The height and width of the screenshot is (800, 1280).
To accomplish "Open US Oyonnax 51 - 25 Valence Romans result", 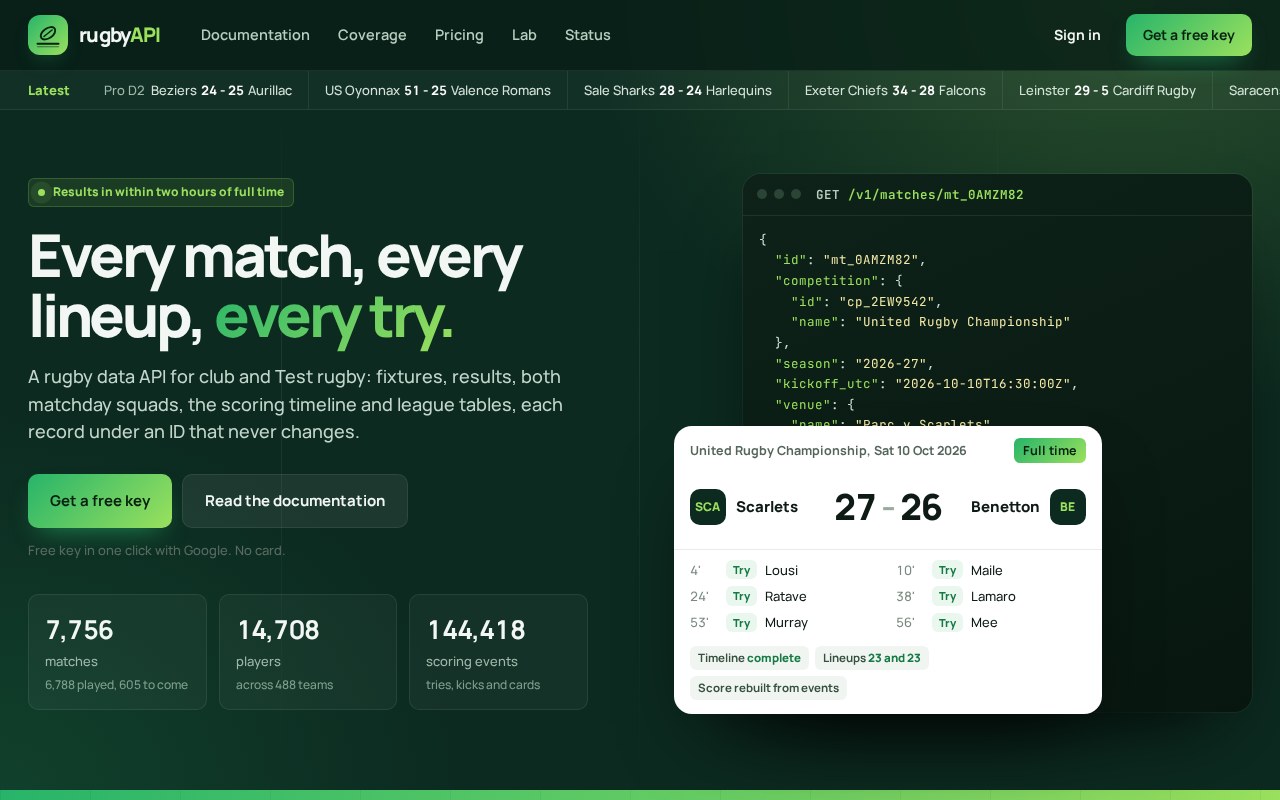I will 438,90.
